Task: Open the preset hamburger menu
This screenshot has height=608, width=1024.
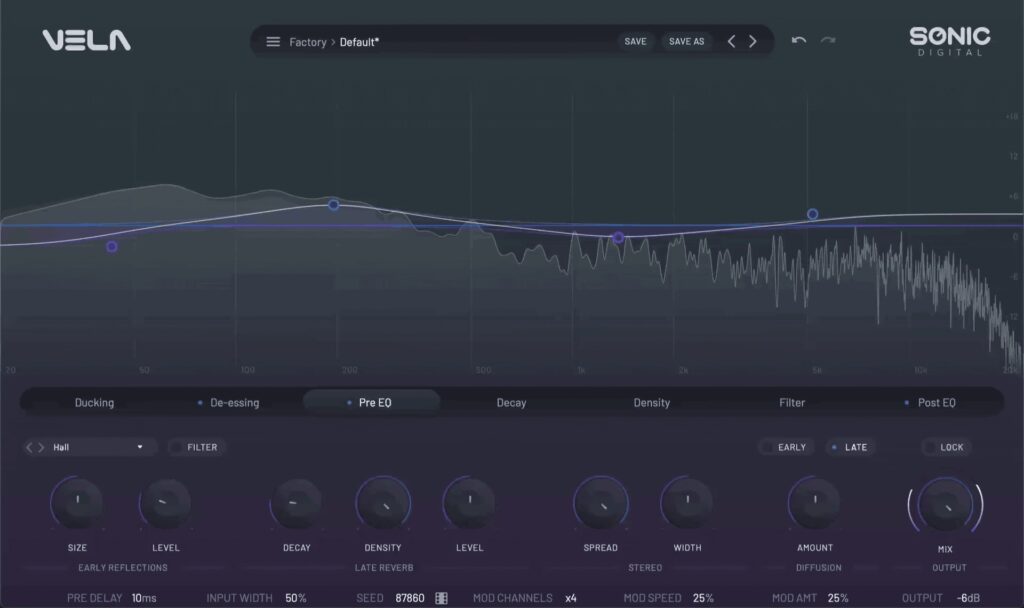Action: [273, 42]
